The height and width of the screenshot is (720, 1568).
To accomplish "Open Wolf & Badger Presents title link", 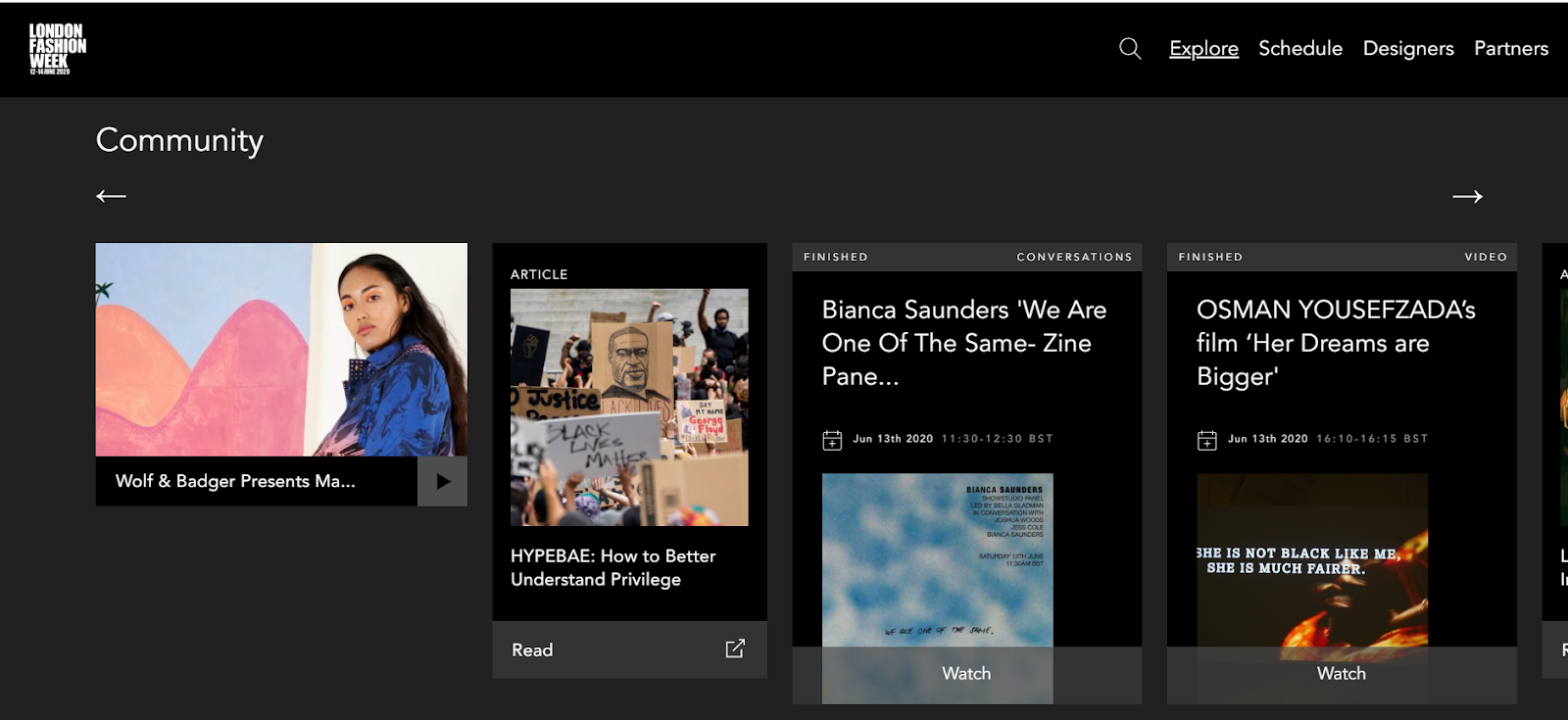I will [235, 481].
